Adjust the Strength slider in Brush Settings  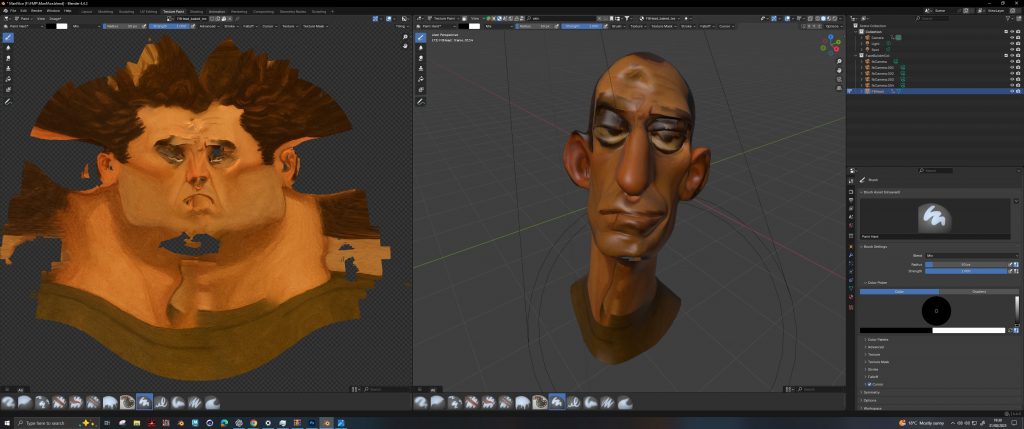pos(966,271)
